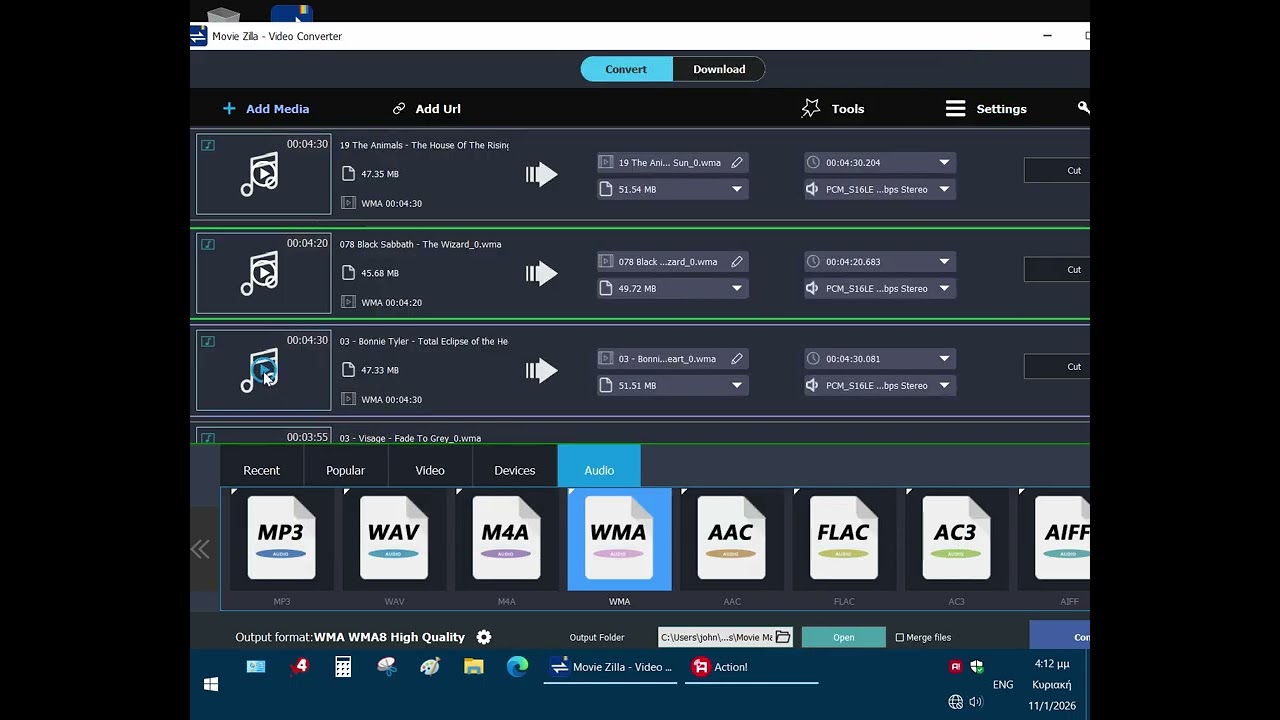Open the Settings hamburger icon
This screenshot has width=1280, height=720.
click(956, 108)
